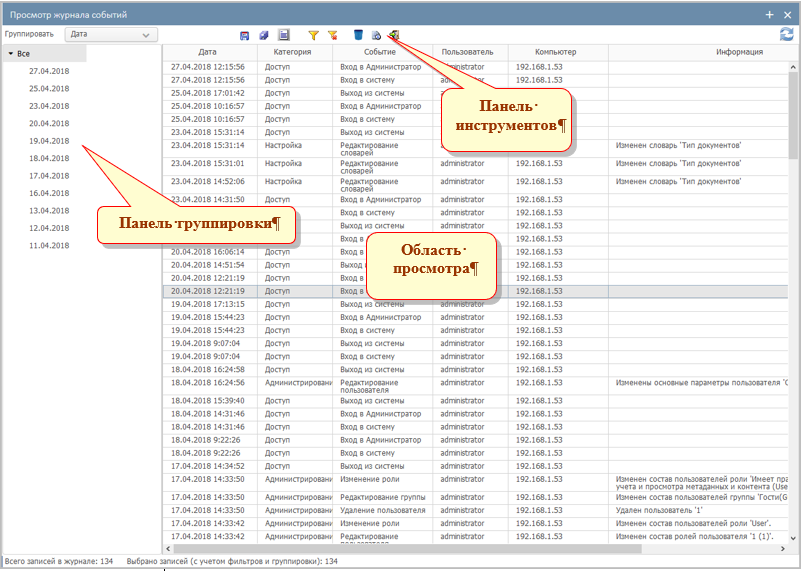
Task: Click the third toolbar icon left of the filter funnel
Action: pyautogui.click(x=284, y=35)
